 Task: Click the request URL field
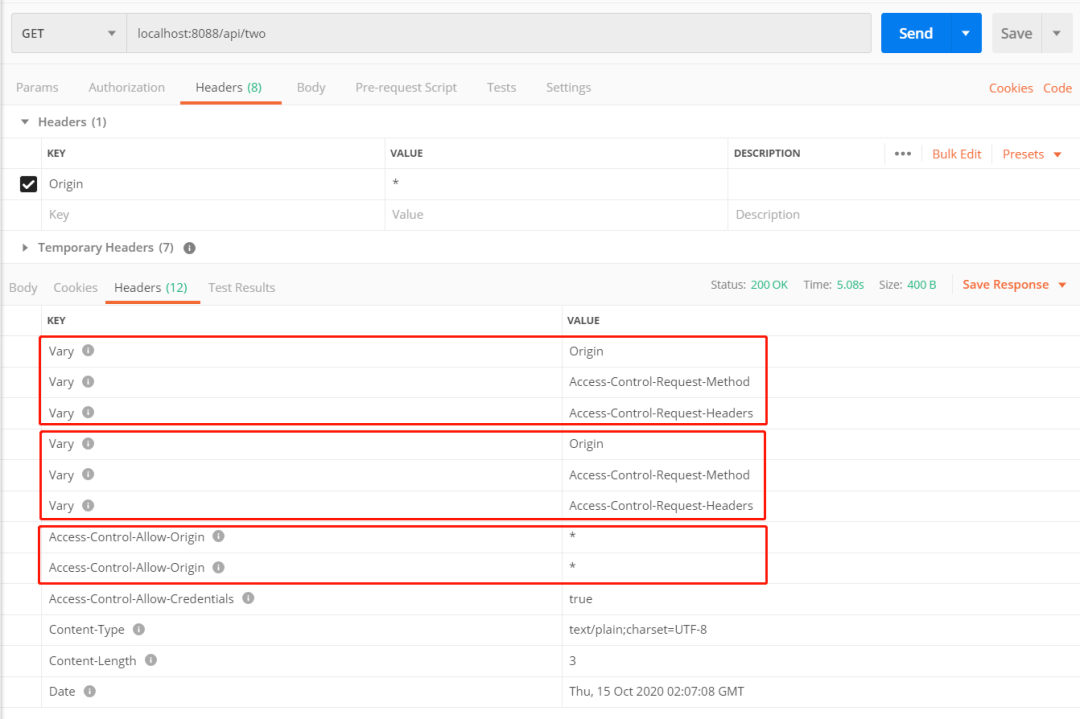pyautogui.click(x=499, y=33)
